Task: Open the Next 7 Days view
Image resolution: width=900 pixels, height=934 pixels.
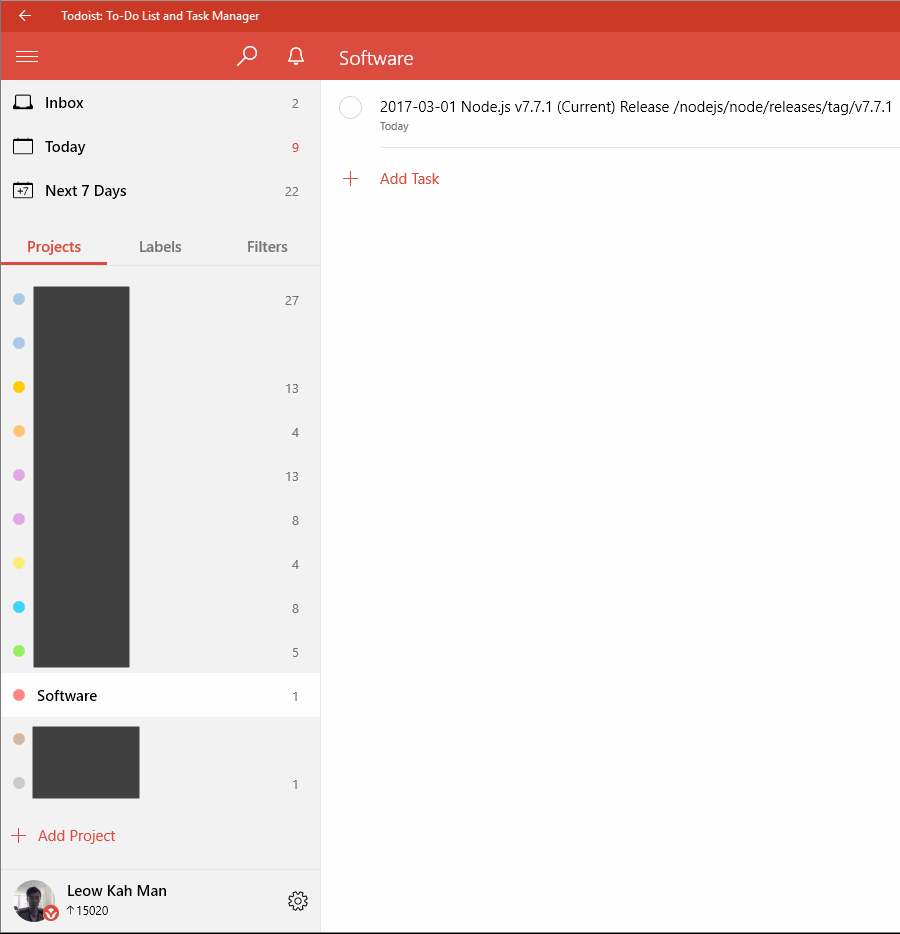Action: 161,191
